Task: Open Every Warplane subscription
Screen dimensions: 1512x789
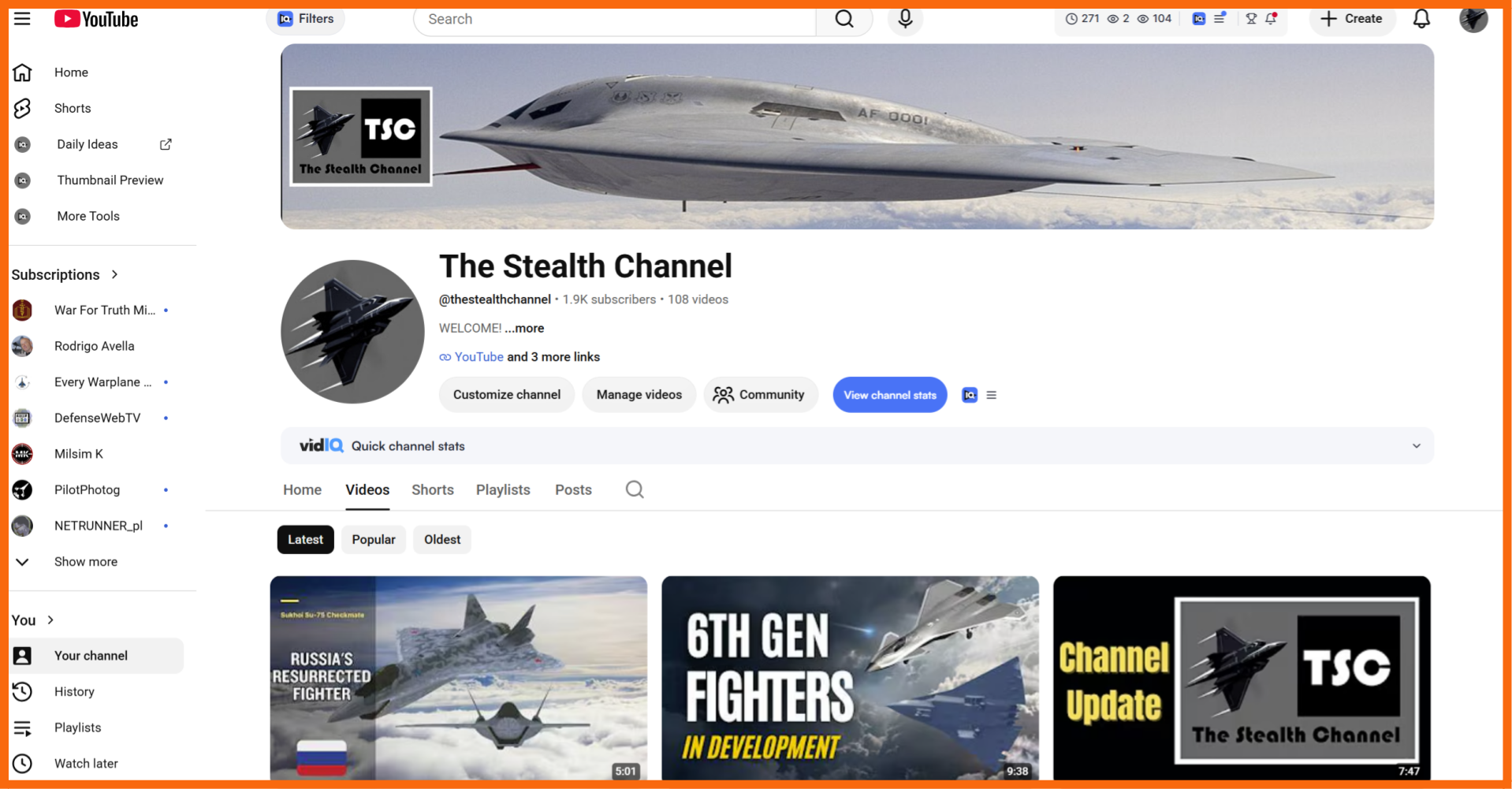Action: pyautogui.click(x=96, y=382)
